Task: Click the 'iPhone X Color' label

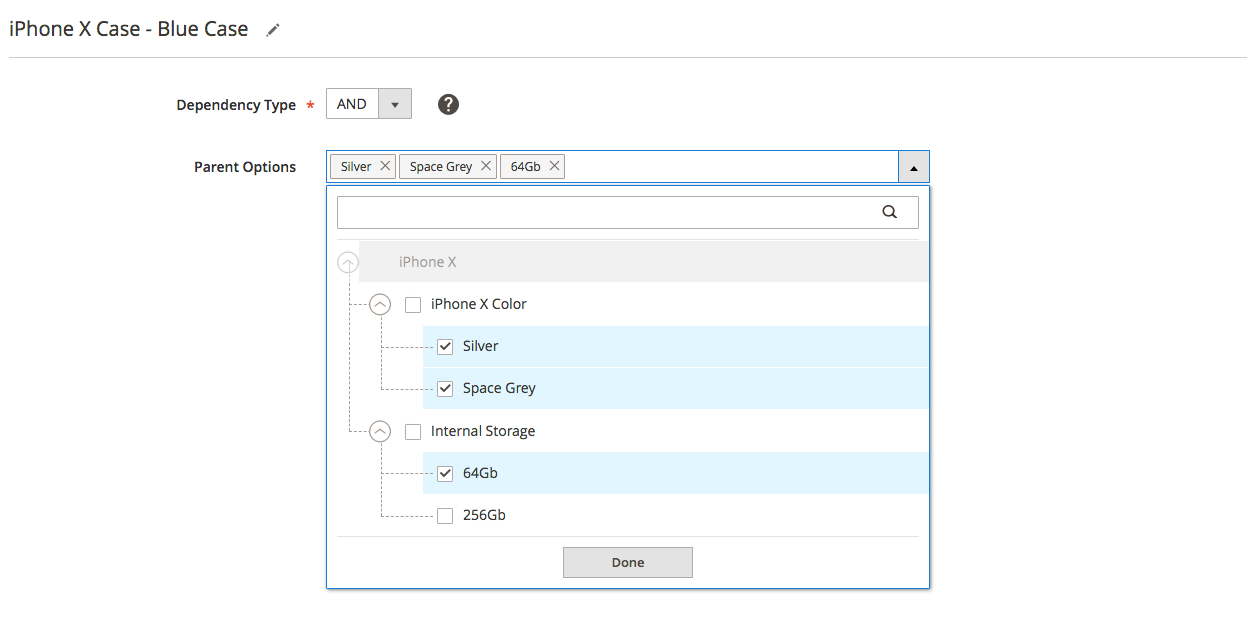Action: pyautogui.click(x=479, y=304)
